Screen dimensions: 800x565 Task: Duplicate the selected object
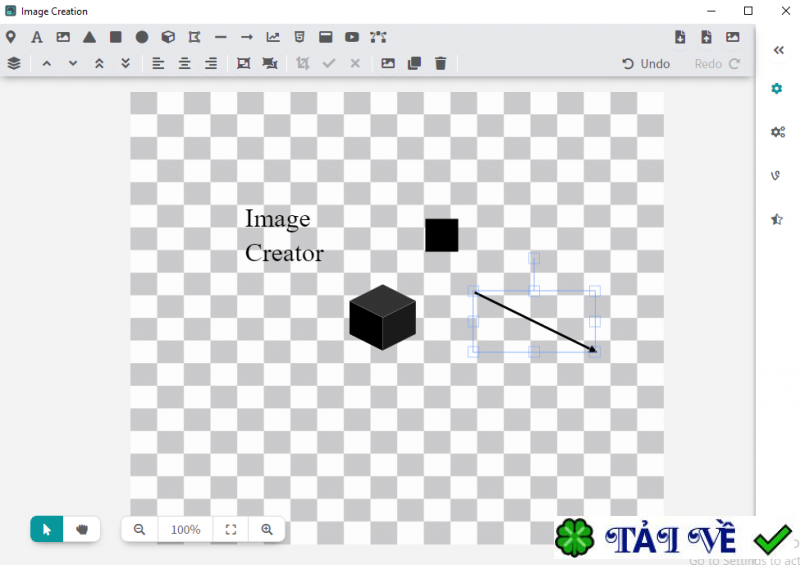point(414,63)
